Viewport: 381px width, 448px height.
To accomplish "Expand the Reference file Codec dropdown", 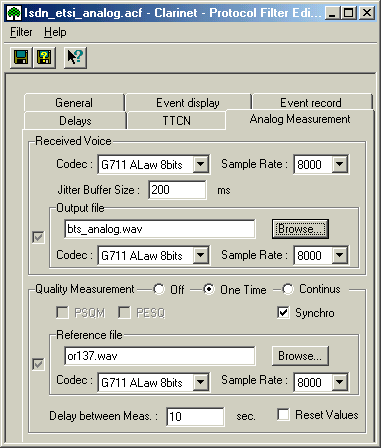I will [201, 382].
